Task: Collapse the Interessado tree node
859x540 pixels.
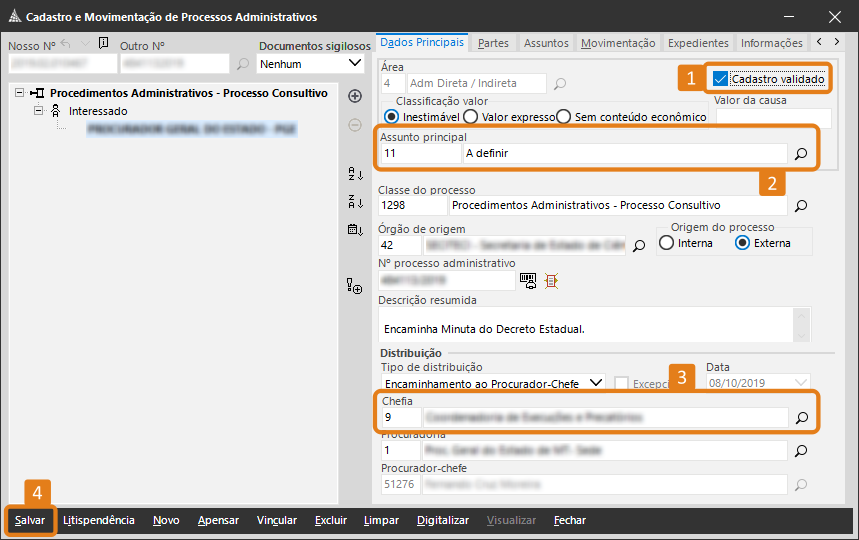Action: (40, 111)
